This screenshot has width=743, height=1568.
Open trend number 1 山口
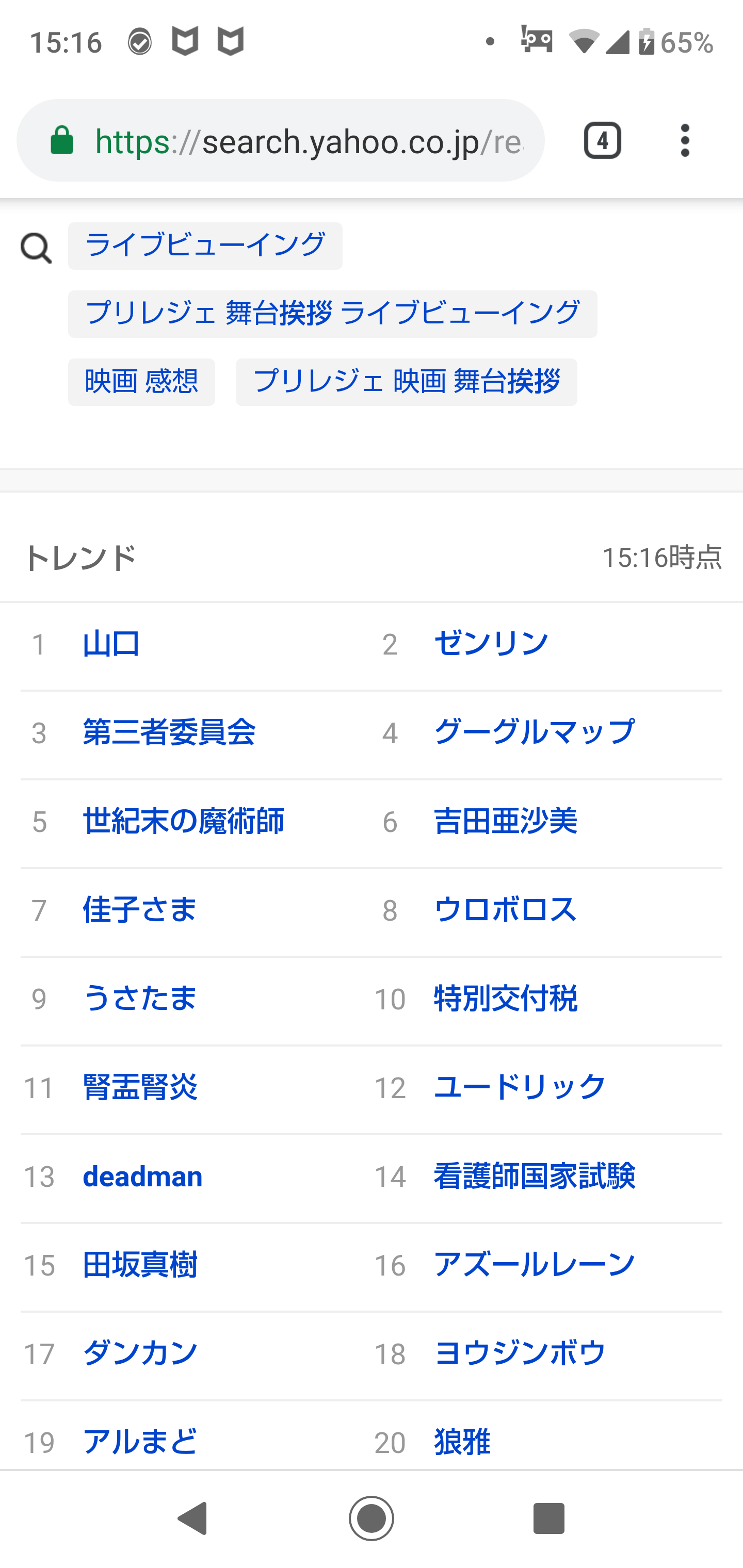click(x=111, y=644)
